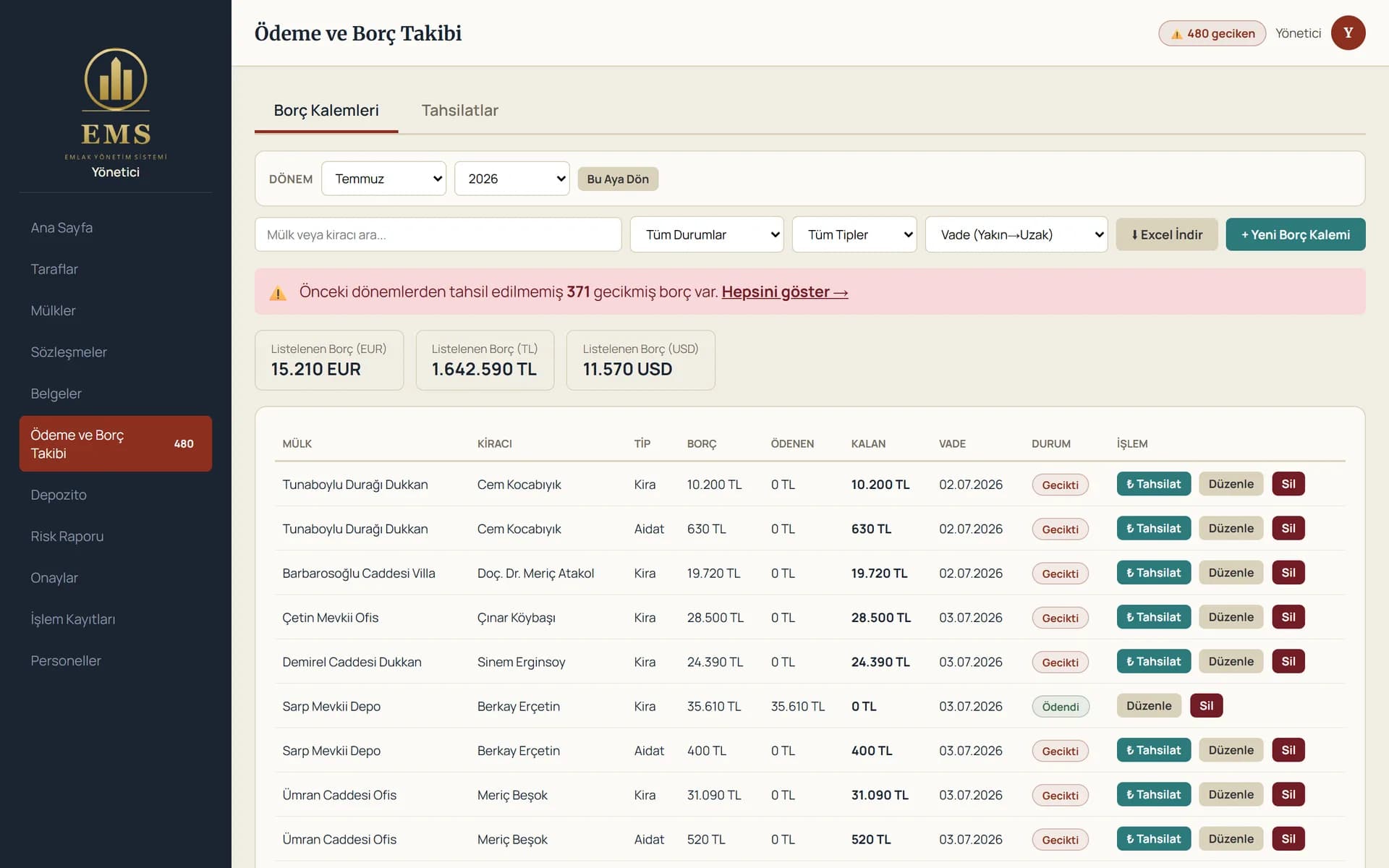The height and width of the screenshot is (868, 1389).
Task: Click Sil for Tunaboylu Durağı Dukkan Aidat row
Action: click(x=1288, y=528)
